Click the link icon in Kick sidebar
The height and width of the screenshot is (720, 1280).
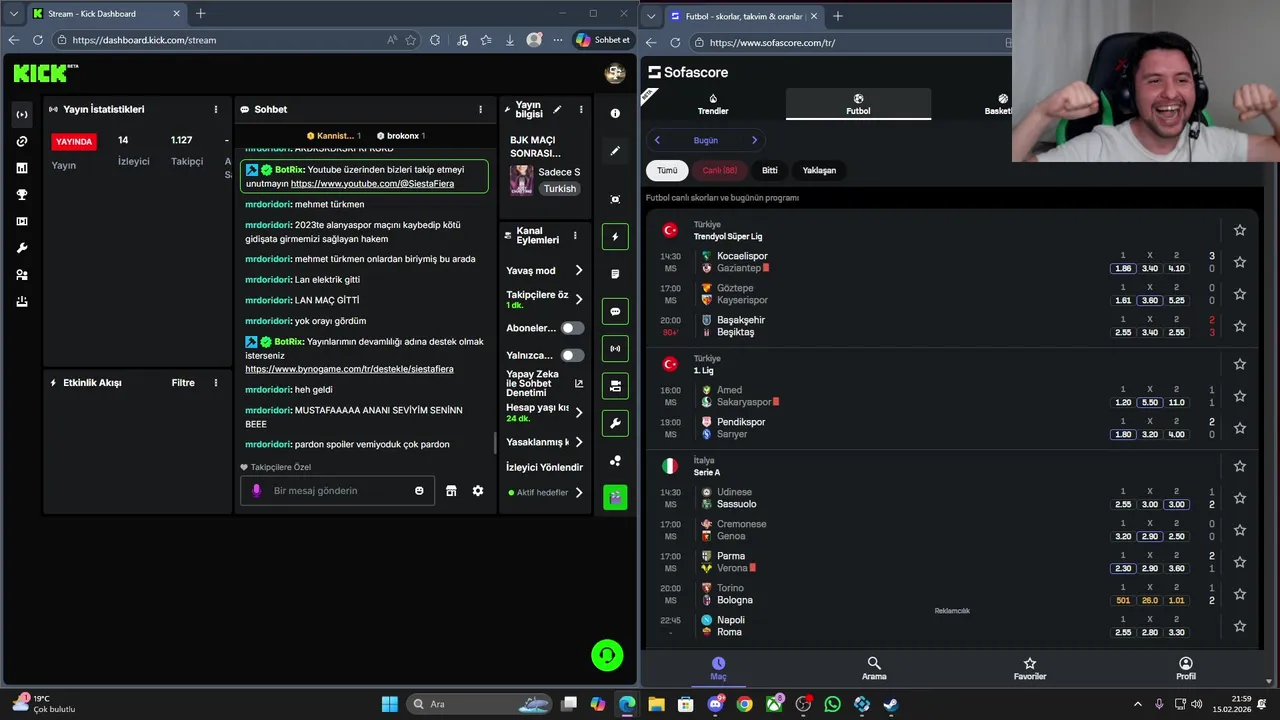click(x=22, y=141)
